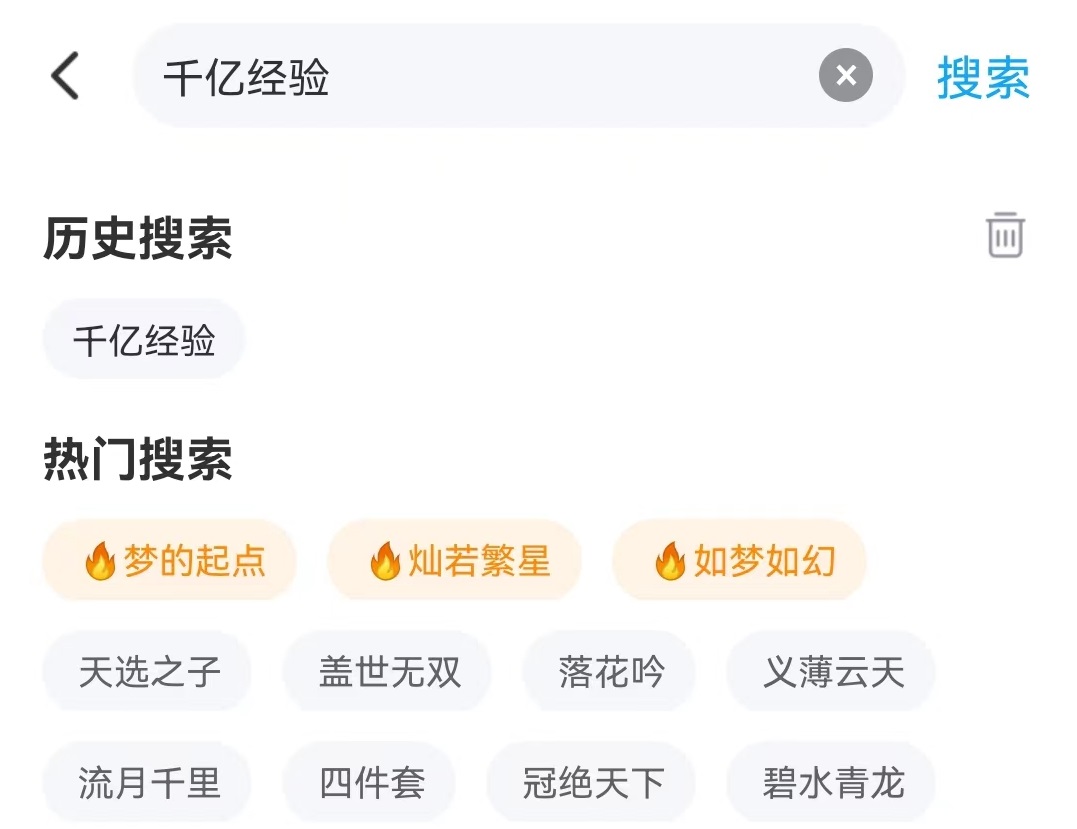Pick the 冠绝天下 tag
Screen dimensions: 1077x829
tap(592, 782)
